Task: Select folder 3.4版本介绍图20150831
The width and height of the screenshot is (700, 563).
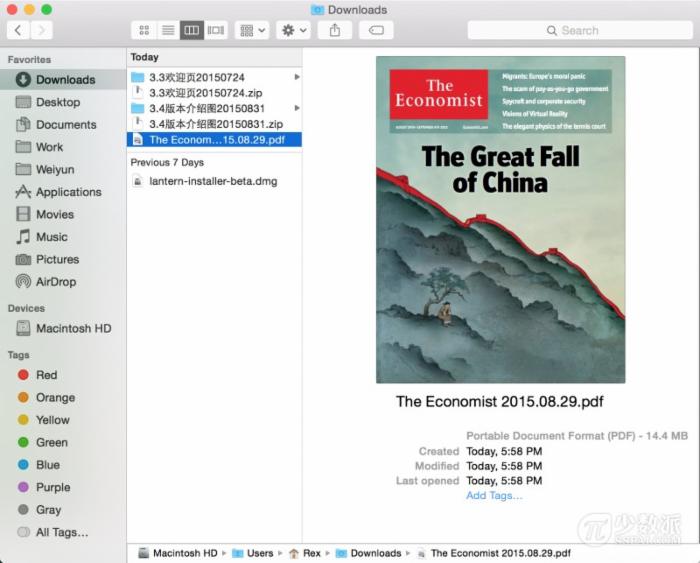Action: click(x=214, y=108)
